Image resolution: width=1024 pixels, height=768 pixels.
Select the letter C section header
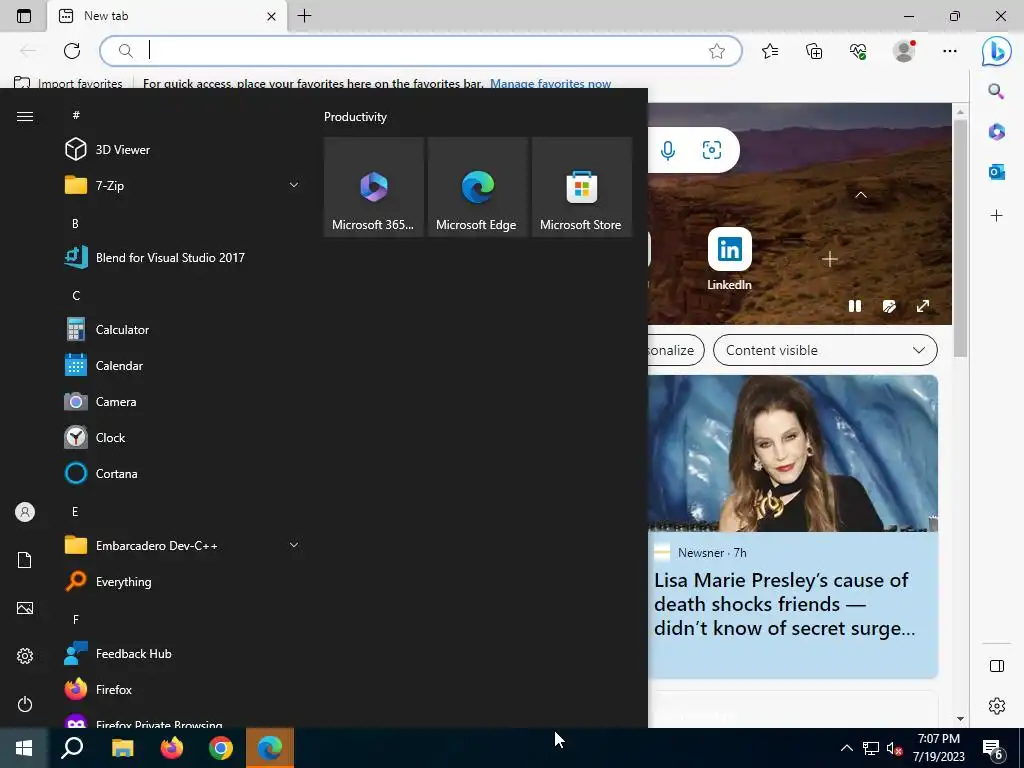tap(76, 296)
